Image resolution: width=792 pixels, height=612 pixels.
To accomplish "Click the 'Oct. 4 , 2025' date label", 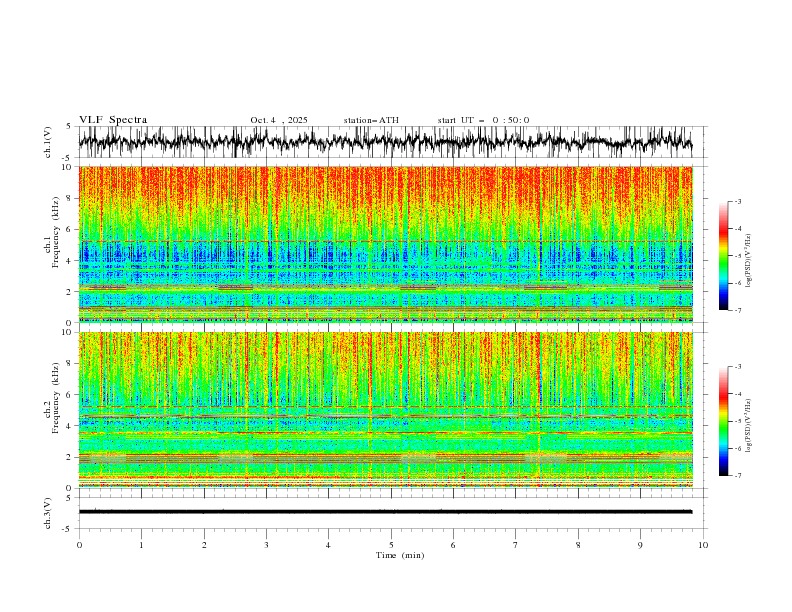I will coord(279,120).
